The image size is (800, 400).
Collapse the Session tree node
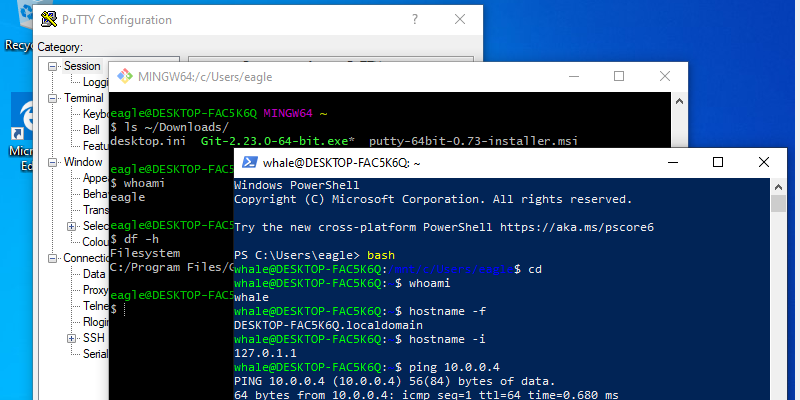(53, 66)
